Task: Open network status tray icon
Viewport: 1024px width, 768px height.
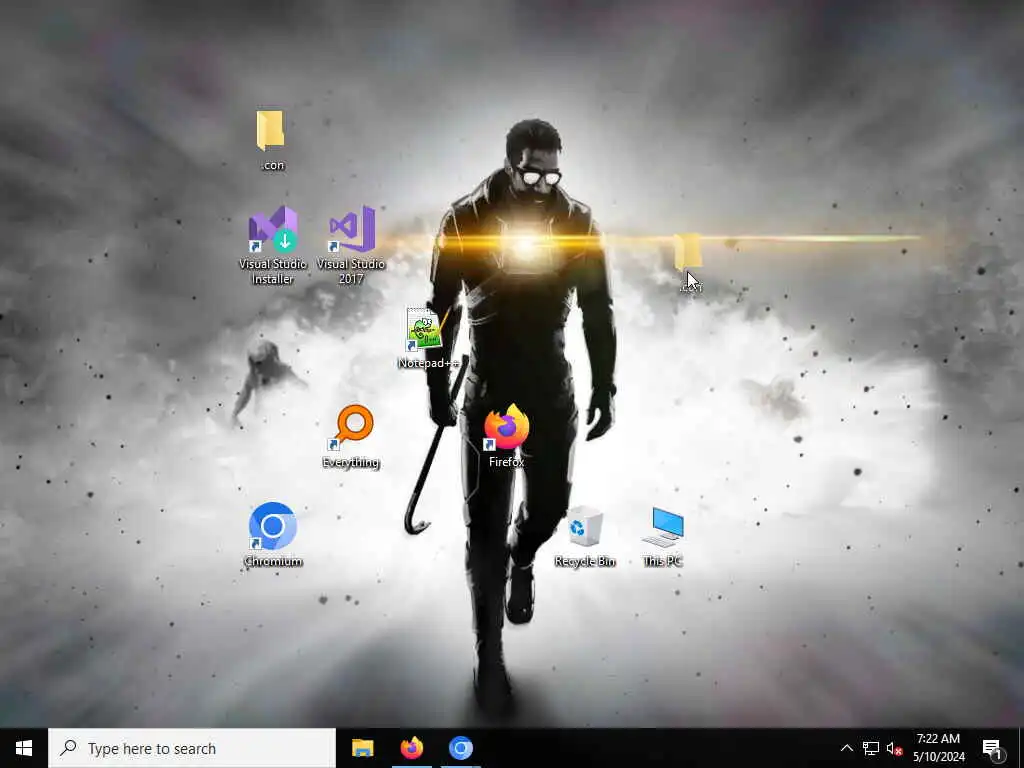Action: click(871, 748)
